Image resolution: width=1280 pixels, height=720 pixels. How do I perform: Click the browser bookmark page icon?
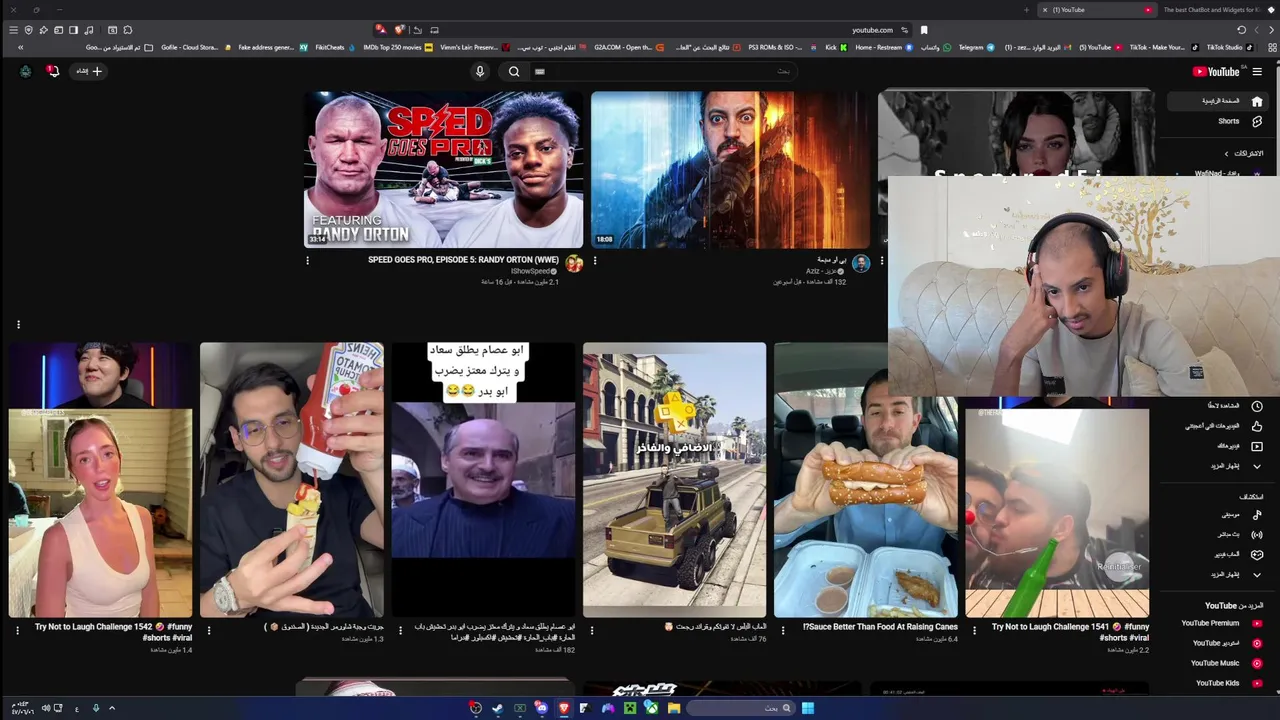point(924,30)
